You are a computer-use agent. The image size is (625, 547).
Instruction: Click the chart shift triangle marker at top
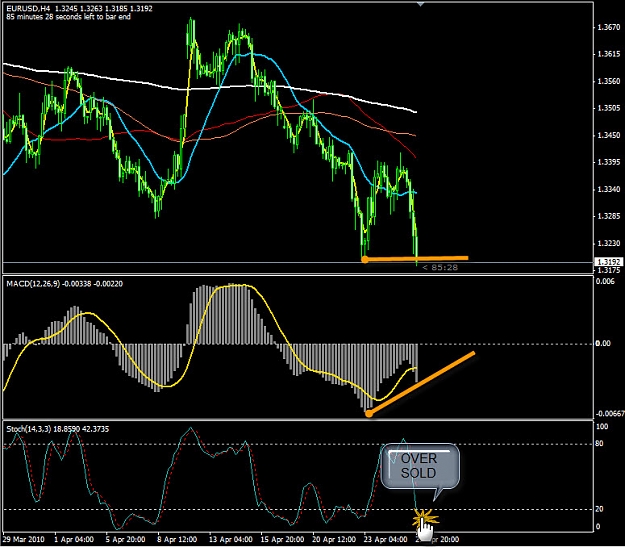420,4
